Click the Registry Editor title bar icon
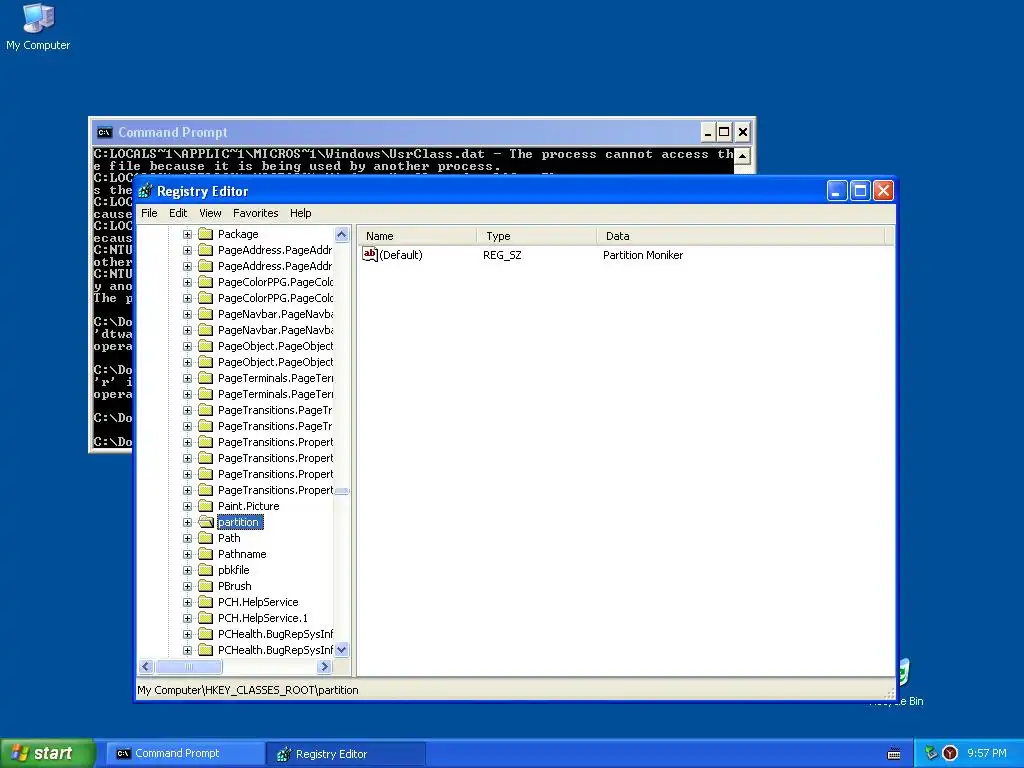This screenshot has height=768, width=1024. pyautogui.click(x=146, y=191)
